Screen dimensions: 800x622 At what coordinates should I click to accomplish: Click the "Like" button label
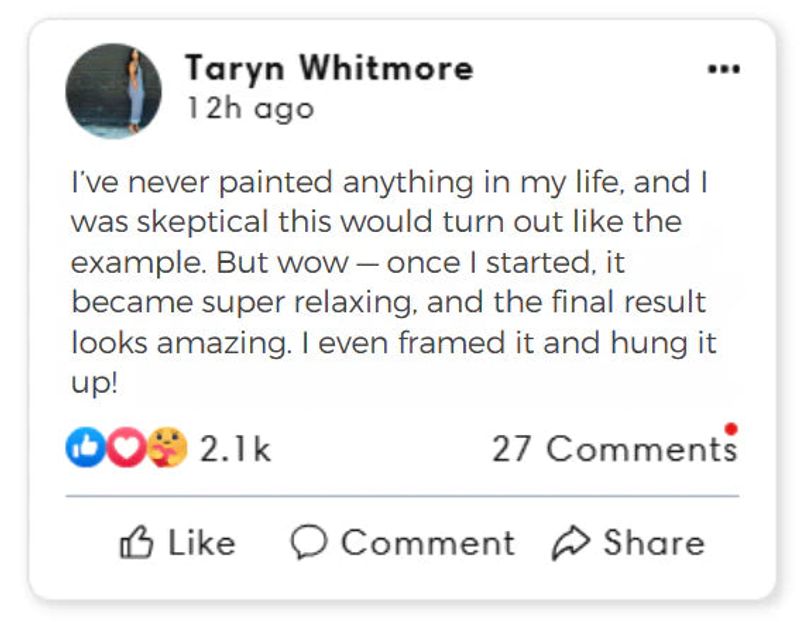coord(202,542)
